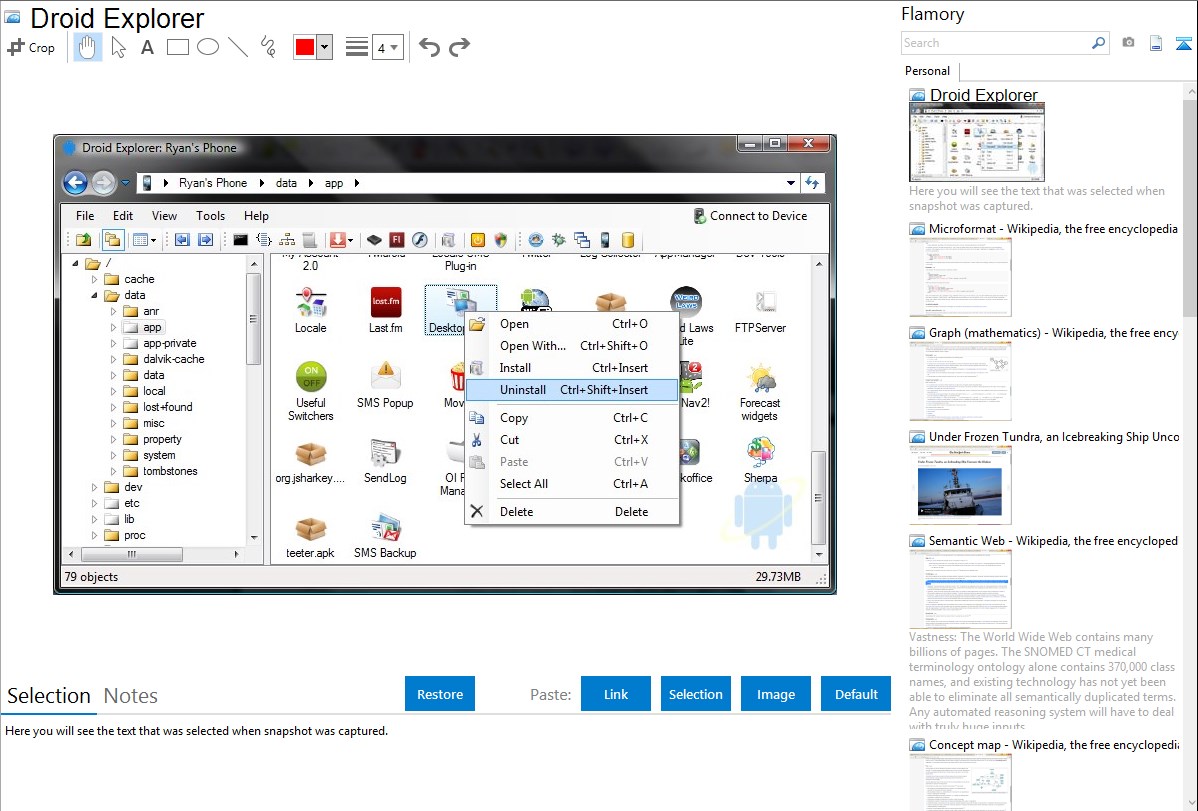The height and width of the screenshot is (811, 1198).
Task: Expand the cache folder in tree
Action: point(95,280)
